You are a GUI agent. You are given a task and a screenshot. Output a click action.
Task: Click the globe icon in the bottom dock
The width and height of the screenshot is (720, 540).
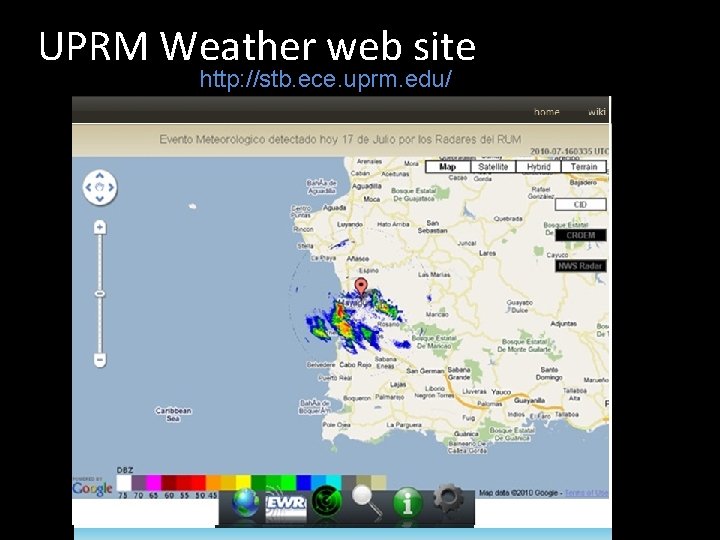245,503
